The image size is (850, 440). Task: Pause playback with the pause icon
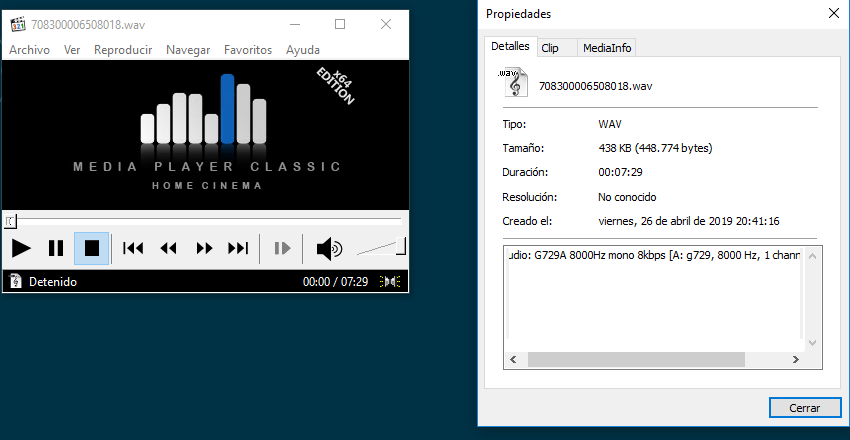56,248
